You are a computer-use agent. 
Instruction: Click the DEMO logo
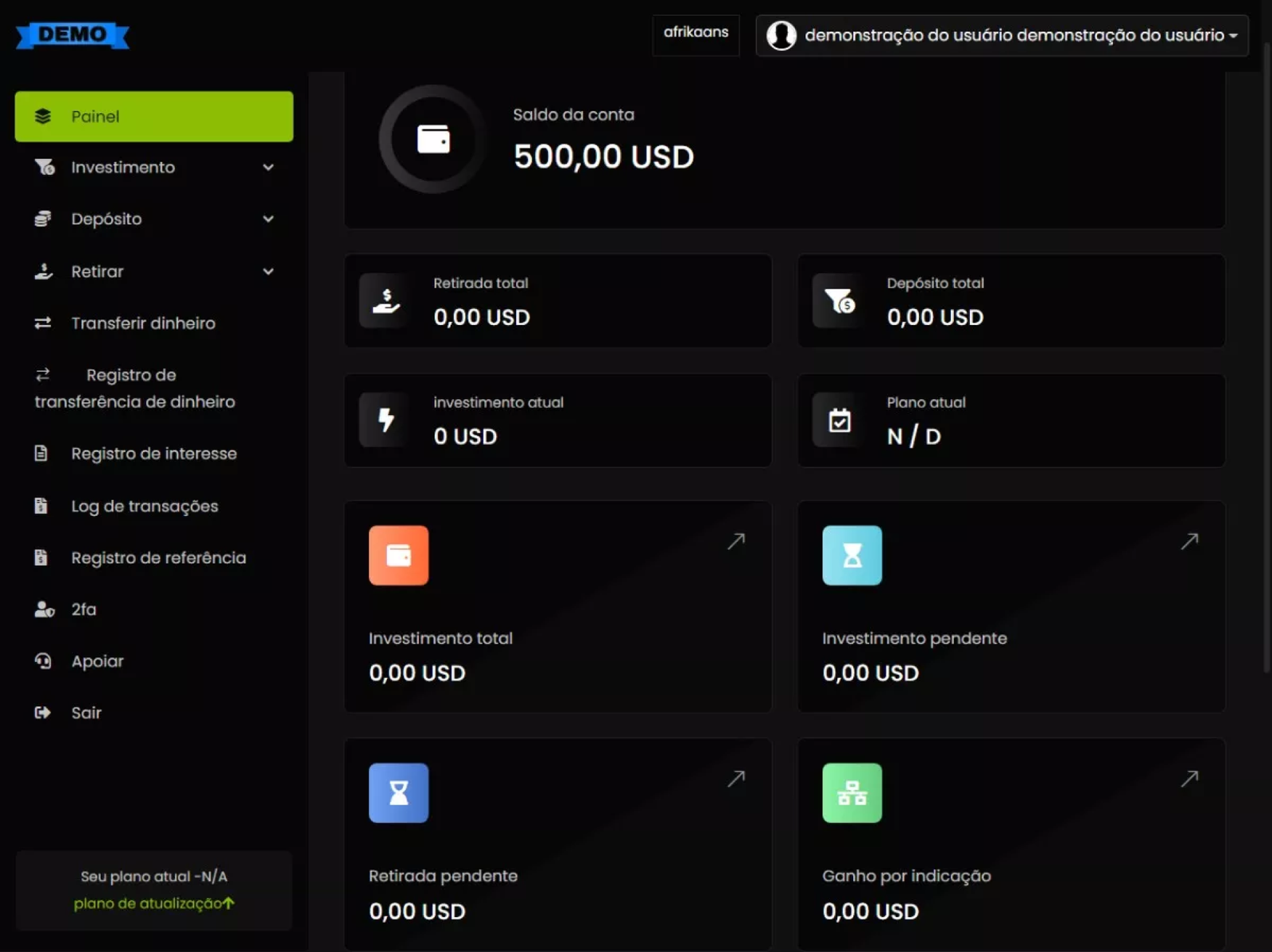(72, 35)
